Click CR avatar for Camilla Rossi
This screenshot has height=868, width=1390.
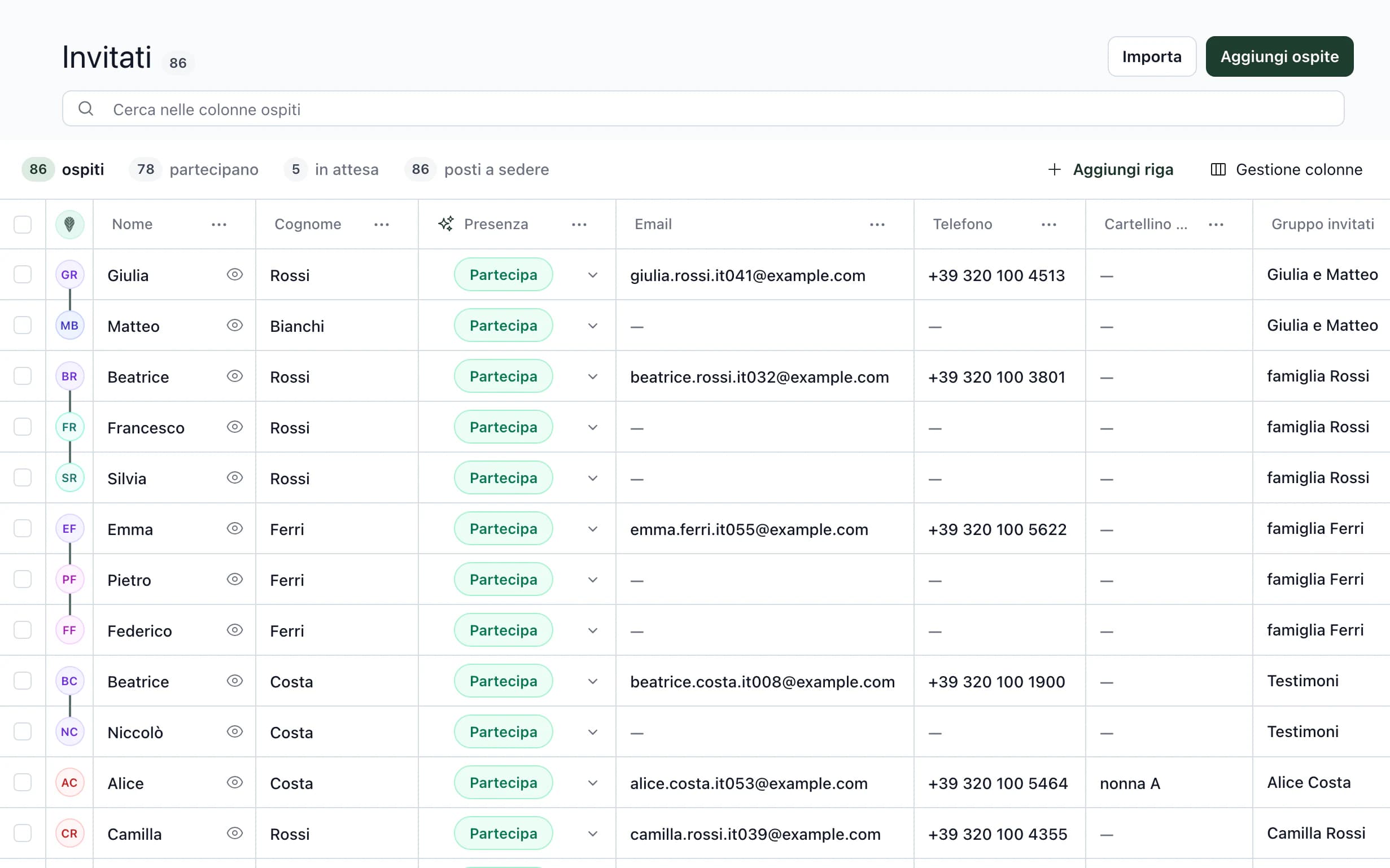[x=69, y=833]
